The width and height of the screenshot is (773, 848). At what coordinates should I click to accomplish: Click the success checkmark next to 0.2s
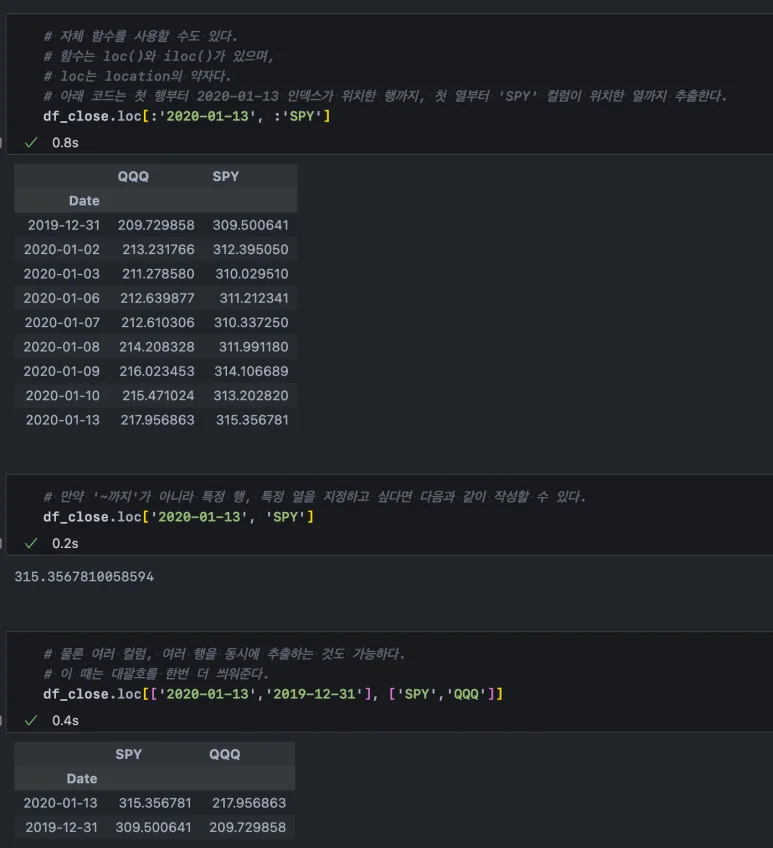click(x=31, y=543)
